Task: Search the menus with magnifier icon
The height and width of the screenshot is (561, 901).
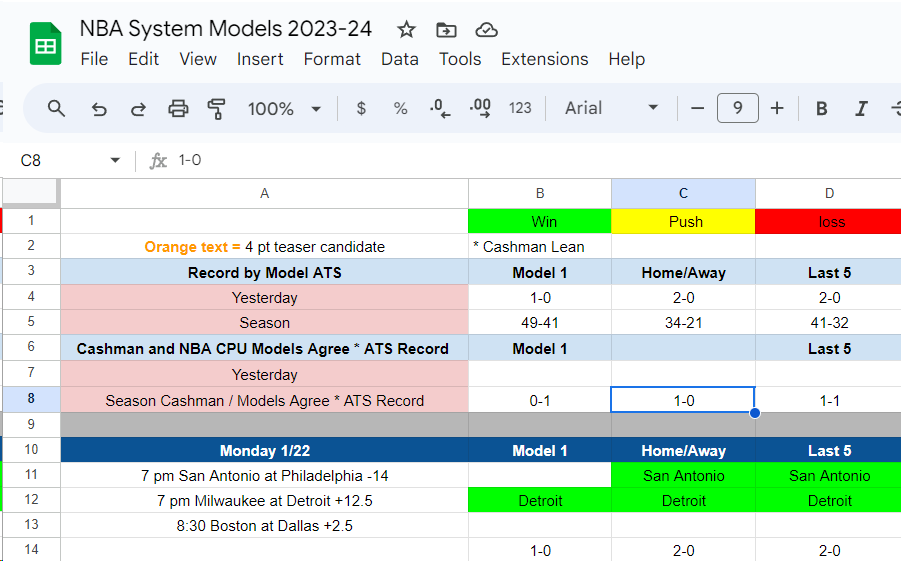Action: (x=56, y=108)
